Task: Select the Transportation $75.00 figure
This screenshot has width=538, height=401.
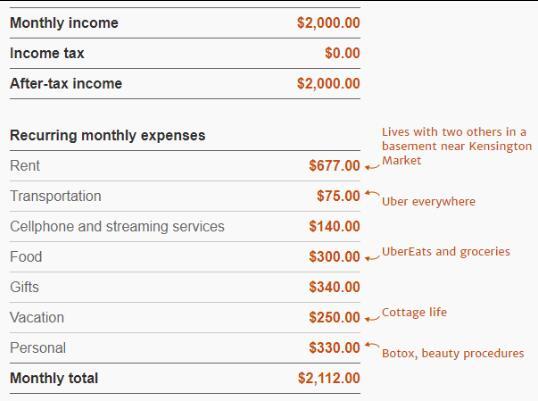Action: coord(338,196)
